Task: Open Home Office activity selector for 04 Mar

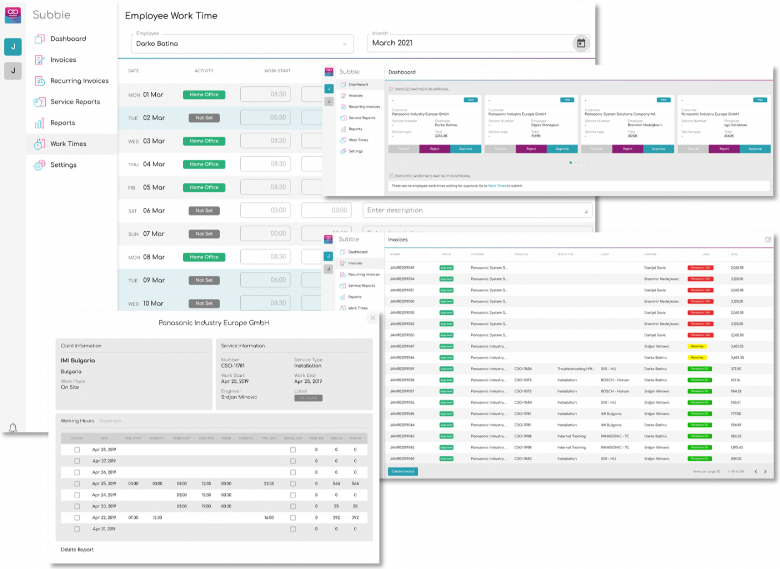Action: coord(204,164)
